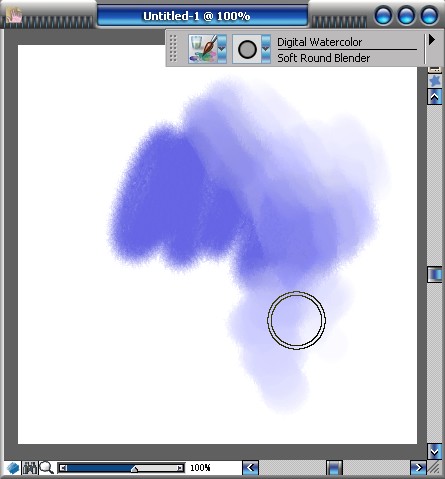Viewport: 445px width, 479px height.
Task: Click the vertical scrollbar up arrow
Action: 435,97
